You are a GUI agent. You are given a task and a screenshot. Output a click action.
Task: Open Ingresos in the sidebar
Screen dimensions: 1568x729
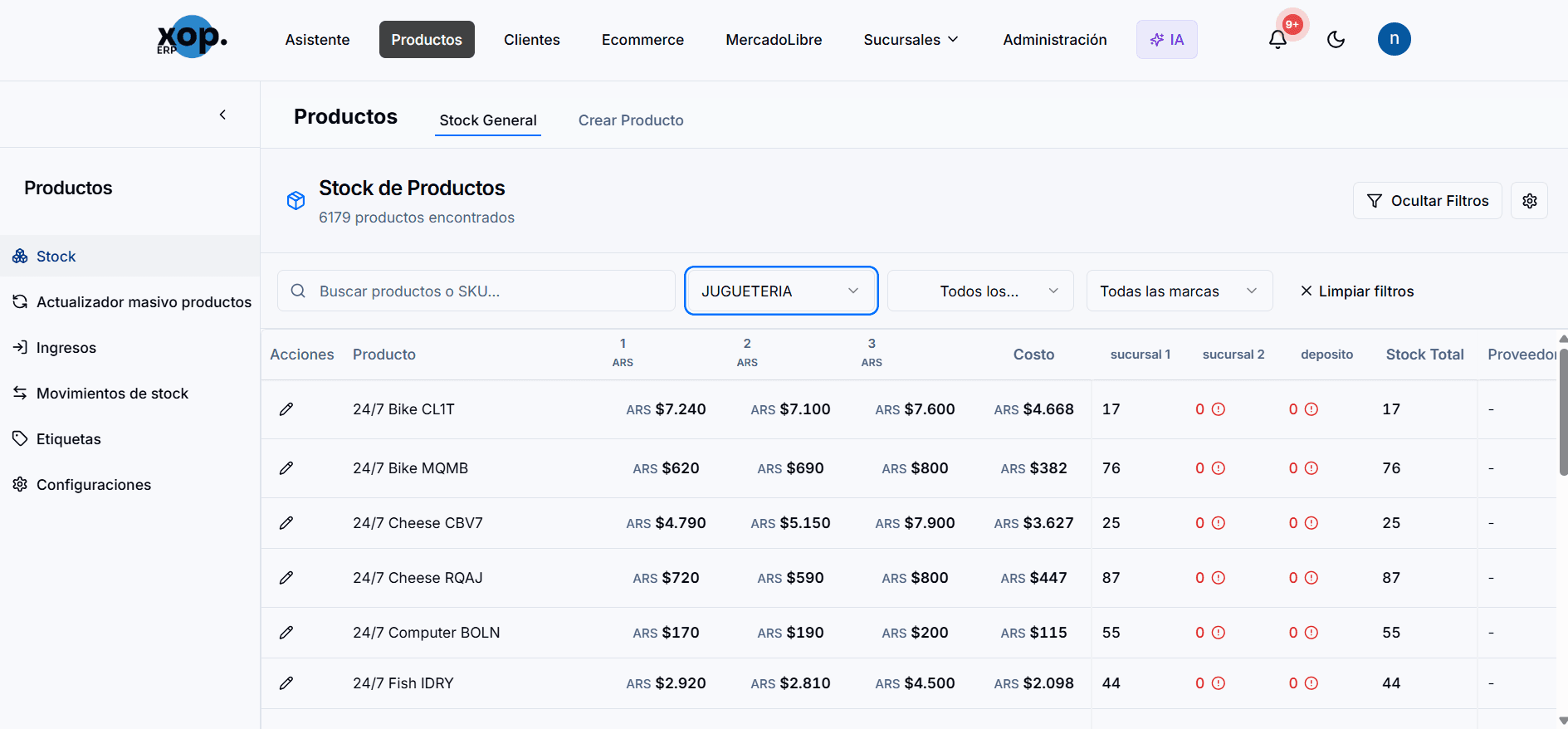point(129,348)
